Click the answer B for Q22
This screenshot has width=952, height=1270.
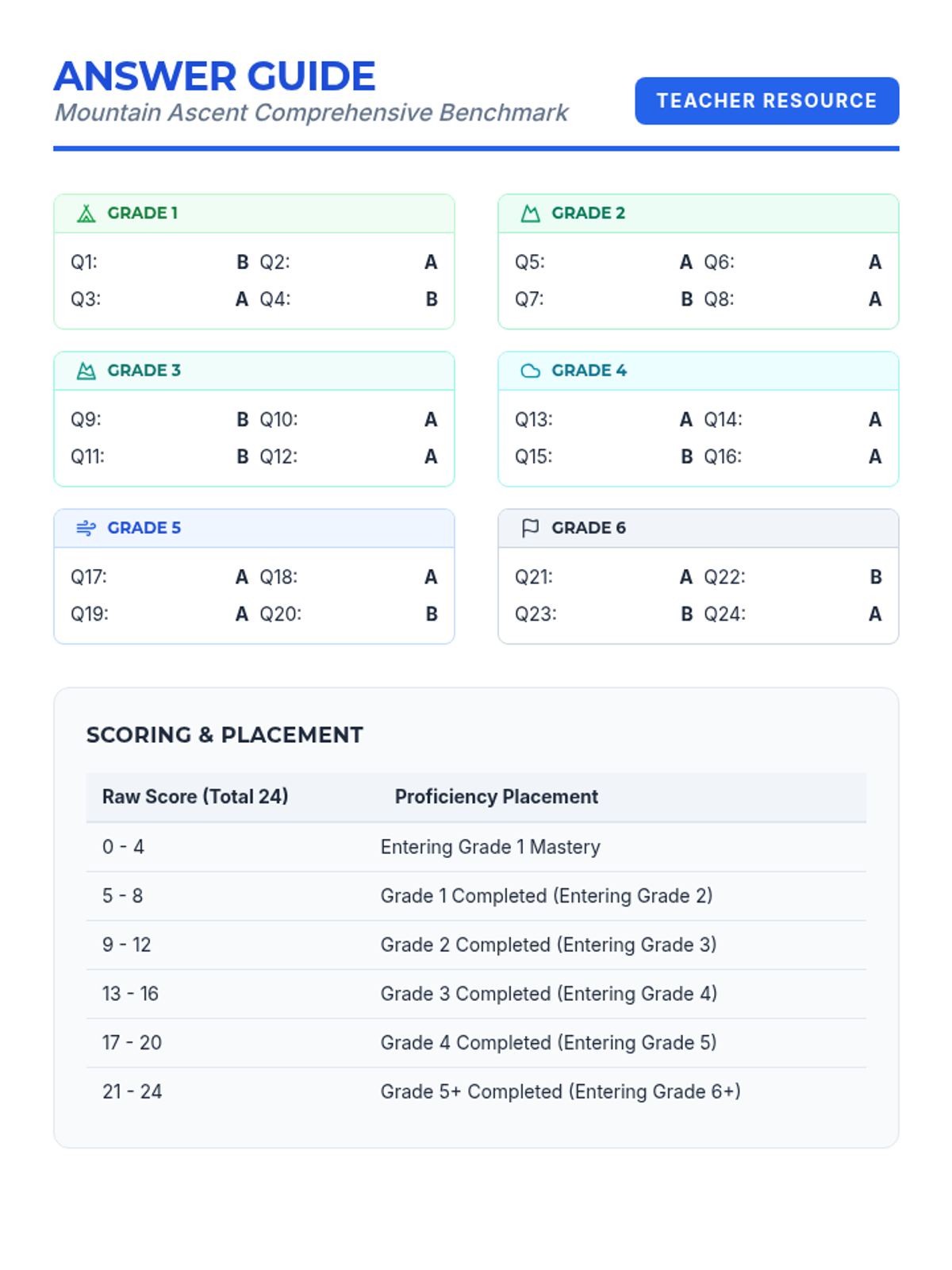[875, 577]
